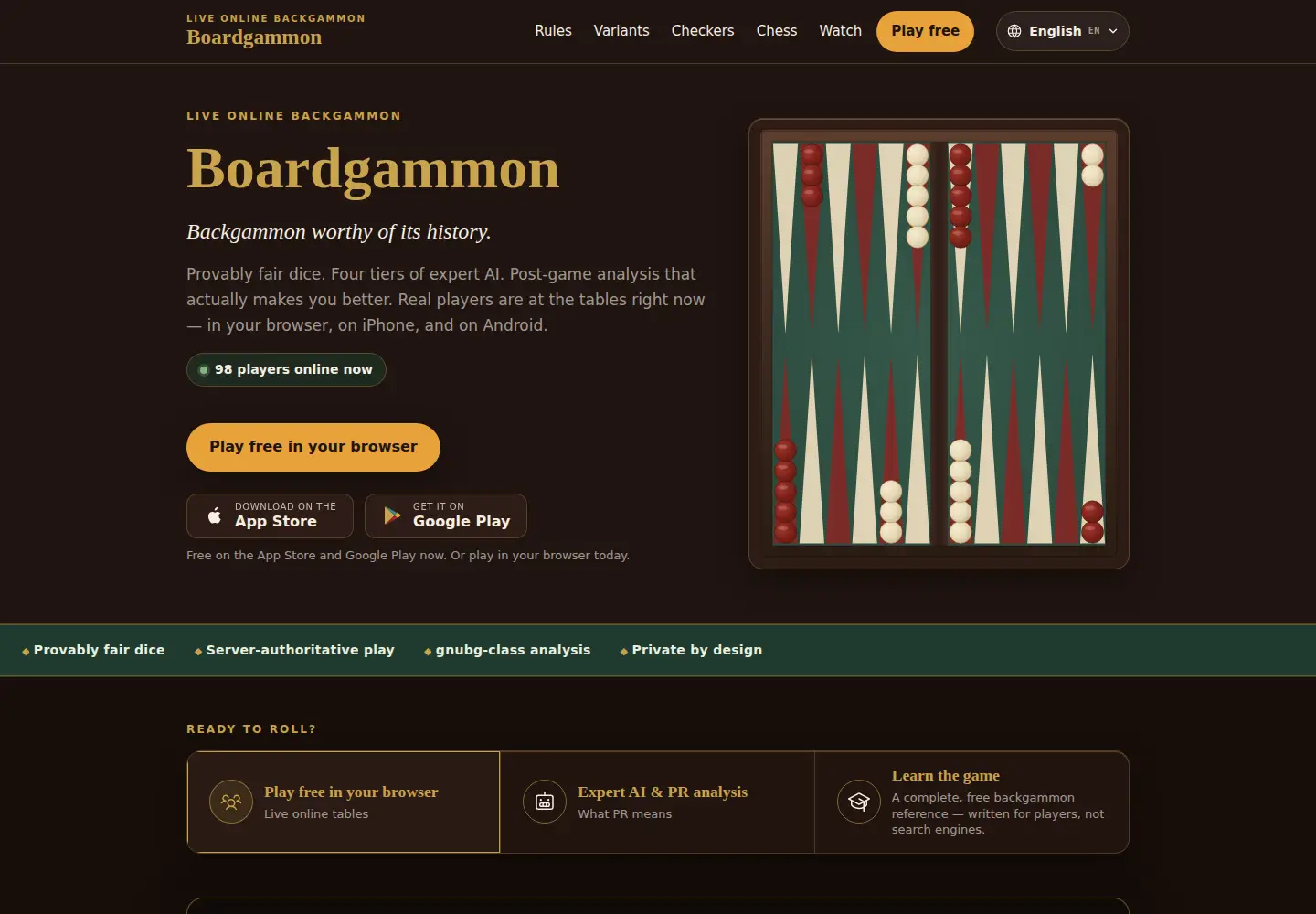
Task: Click Play free in your browser button
Action: 313,447
